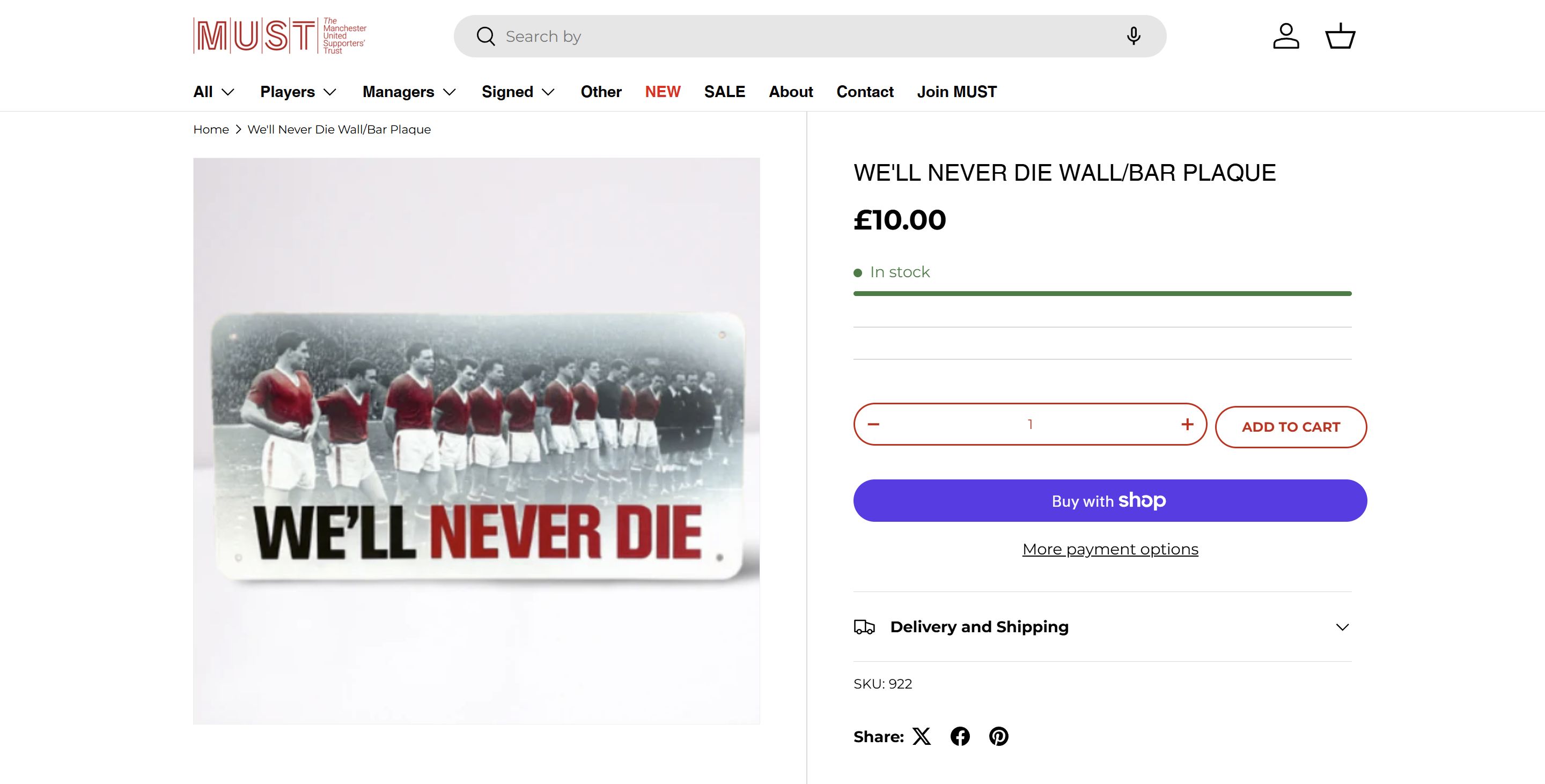Open the Managers dropdown menu
This screenshot has width=1545, height=784.
[x=410, y=92]
